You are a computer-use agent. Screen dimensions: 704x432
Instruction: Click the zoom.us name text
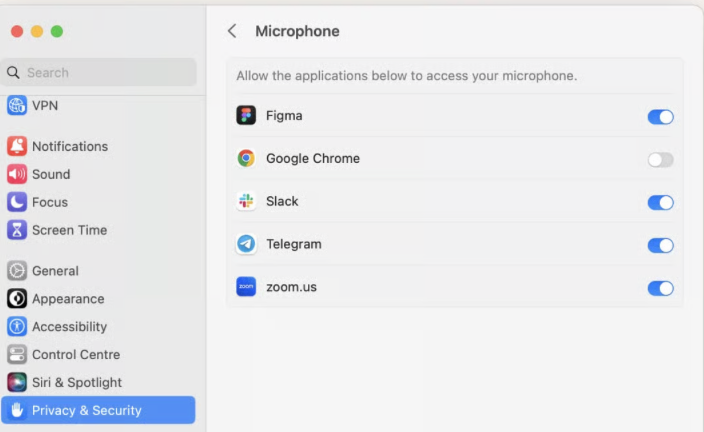[x=291, y=287]
